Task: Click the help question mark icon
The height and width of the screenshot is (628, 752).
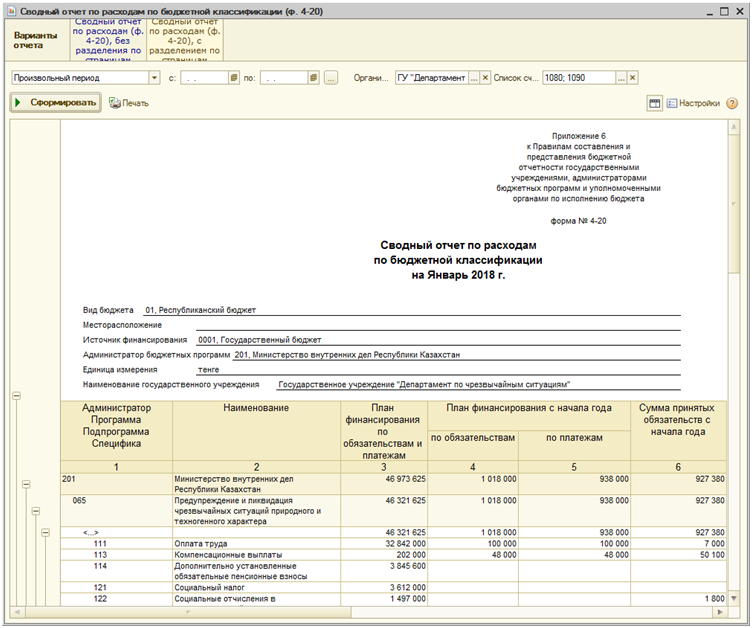Action: point(732,103)
